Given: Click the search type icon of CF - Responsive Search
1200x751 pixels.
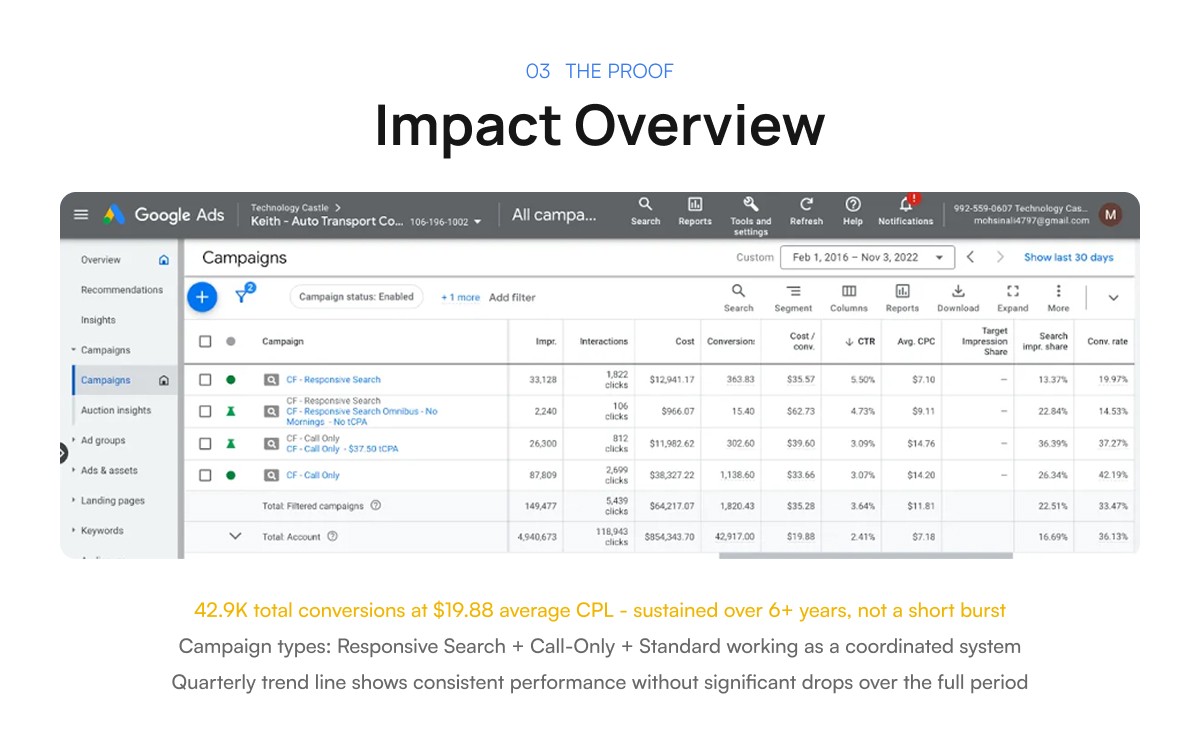Looking at the screenshot, I should point(271,380).
